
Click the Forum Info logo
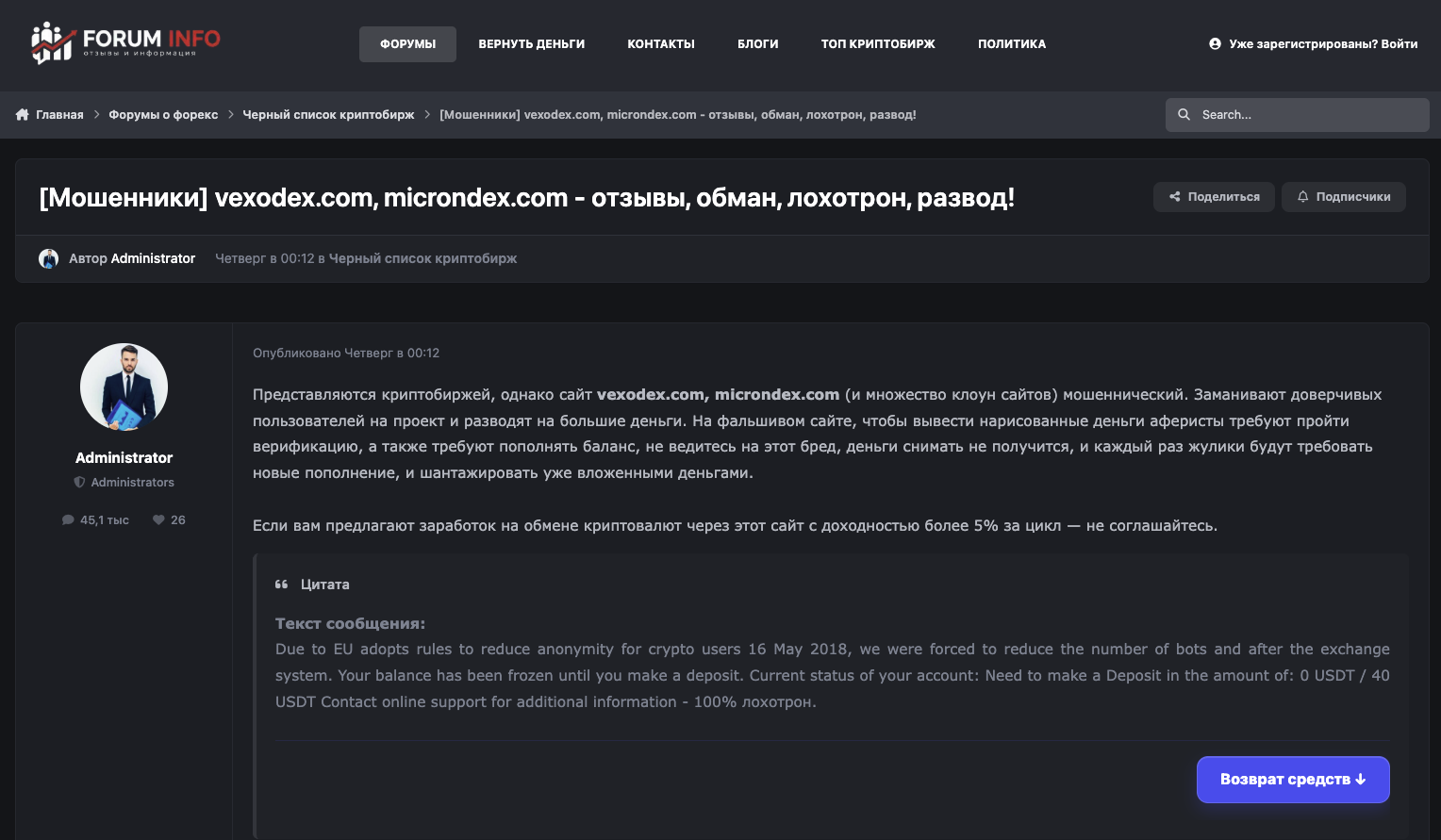125,43
